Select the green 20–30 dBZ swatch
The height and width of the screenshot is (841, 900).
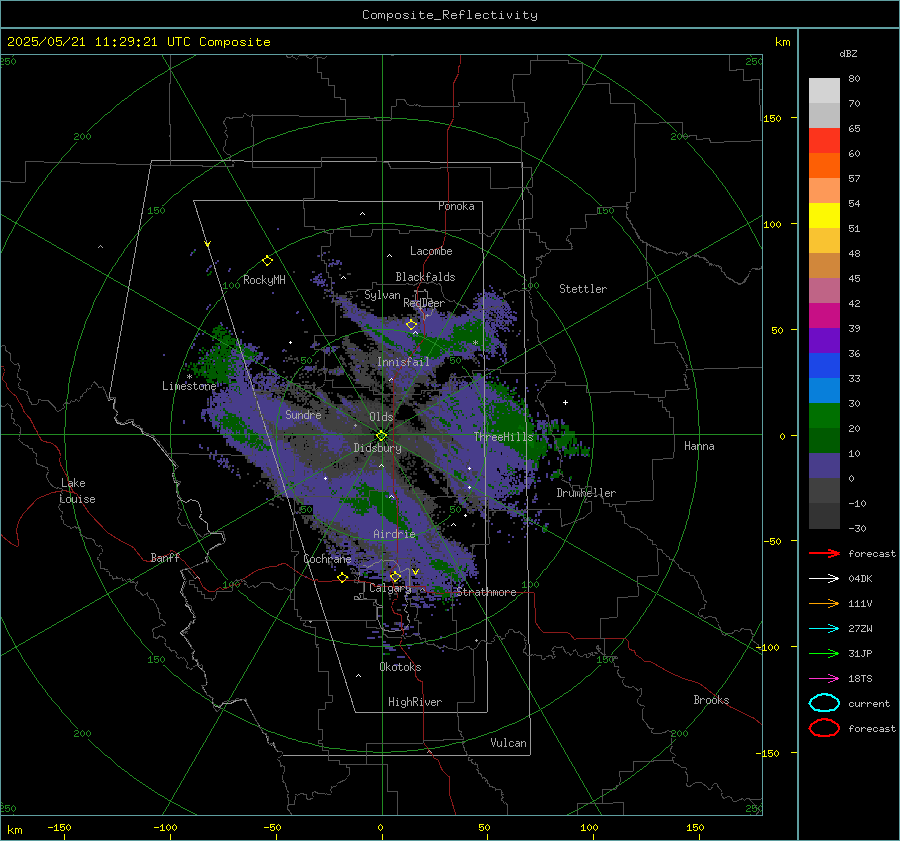tap(824, 416)
